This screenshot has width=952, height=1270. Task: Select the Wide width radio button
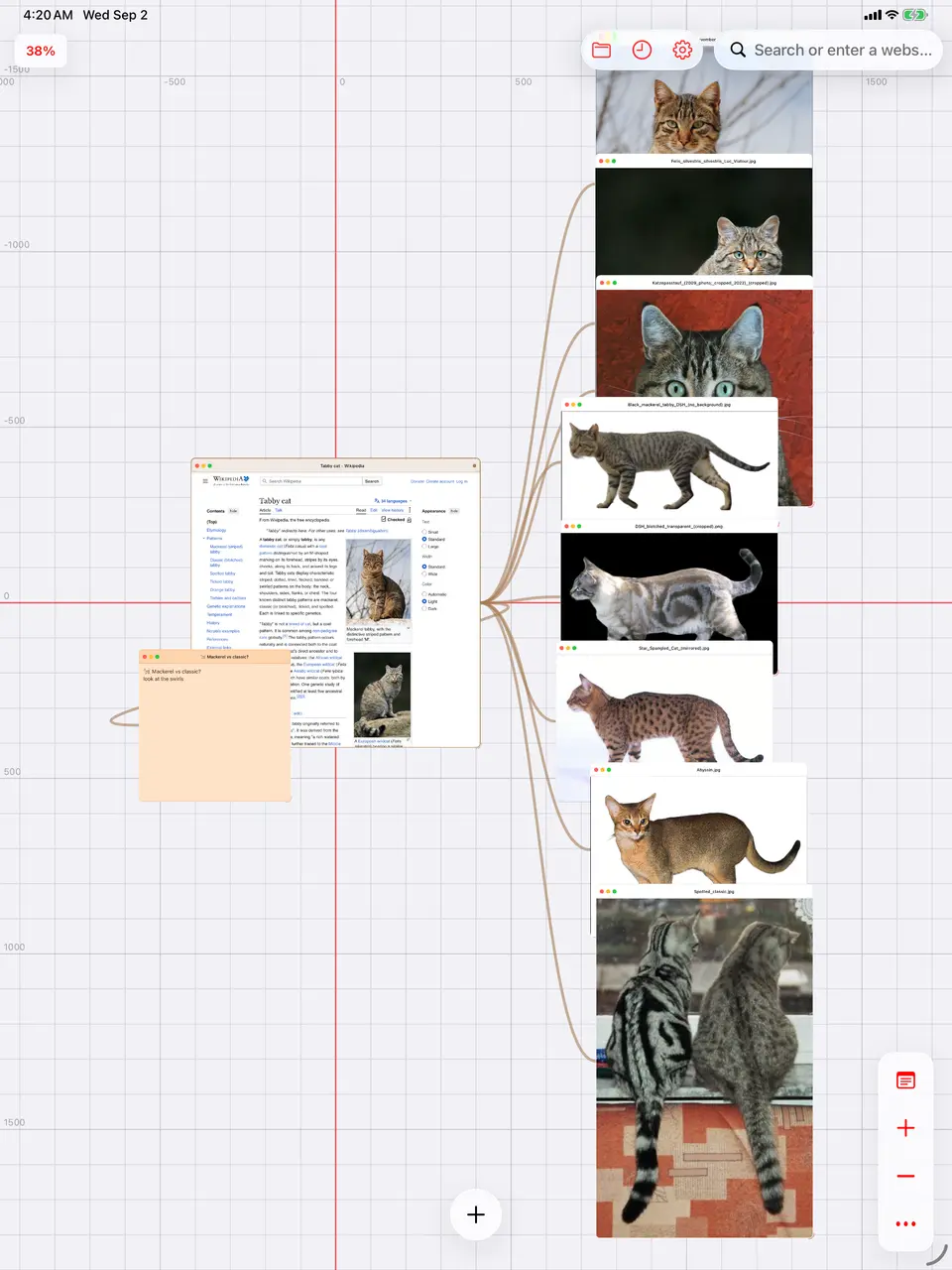pos(424,573)
